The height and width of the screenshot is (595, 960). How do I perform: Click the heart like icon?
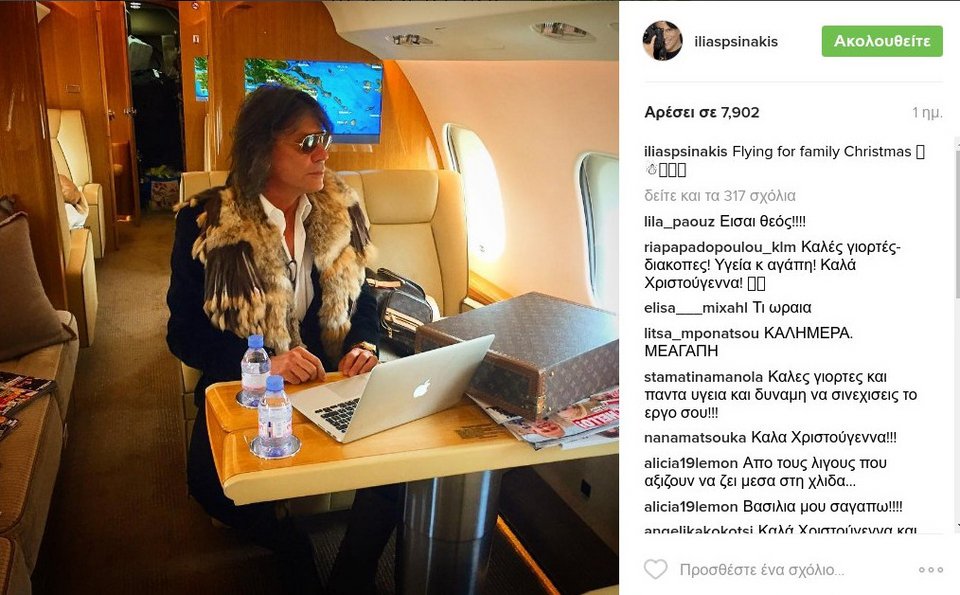[655, 569]
